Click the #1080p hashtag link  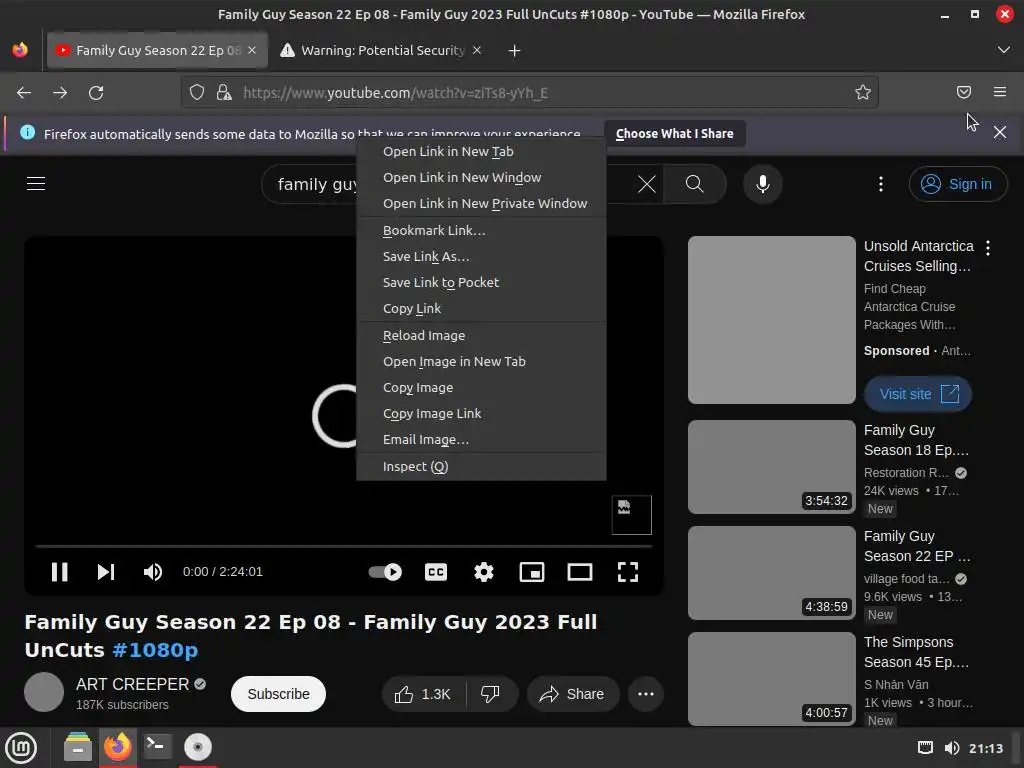(x=155, y=650)
